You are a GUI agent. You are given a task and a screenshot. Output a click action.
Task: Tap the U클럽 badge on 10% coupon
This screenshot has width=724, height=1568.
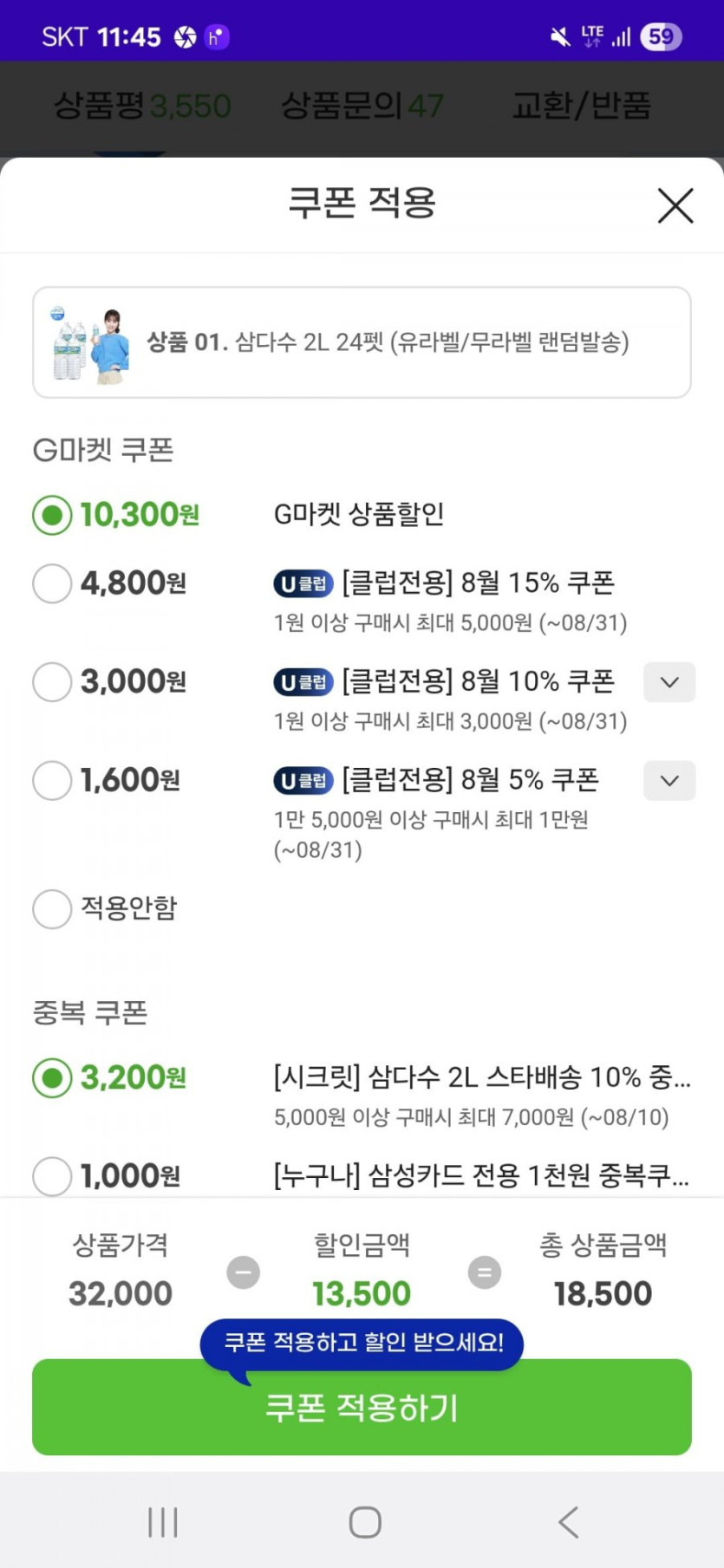click(x=303, y=683)
